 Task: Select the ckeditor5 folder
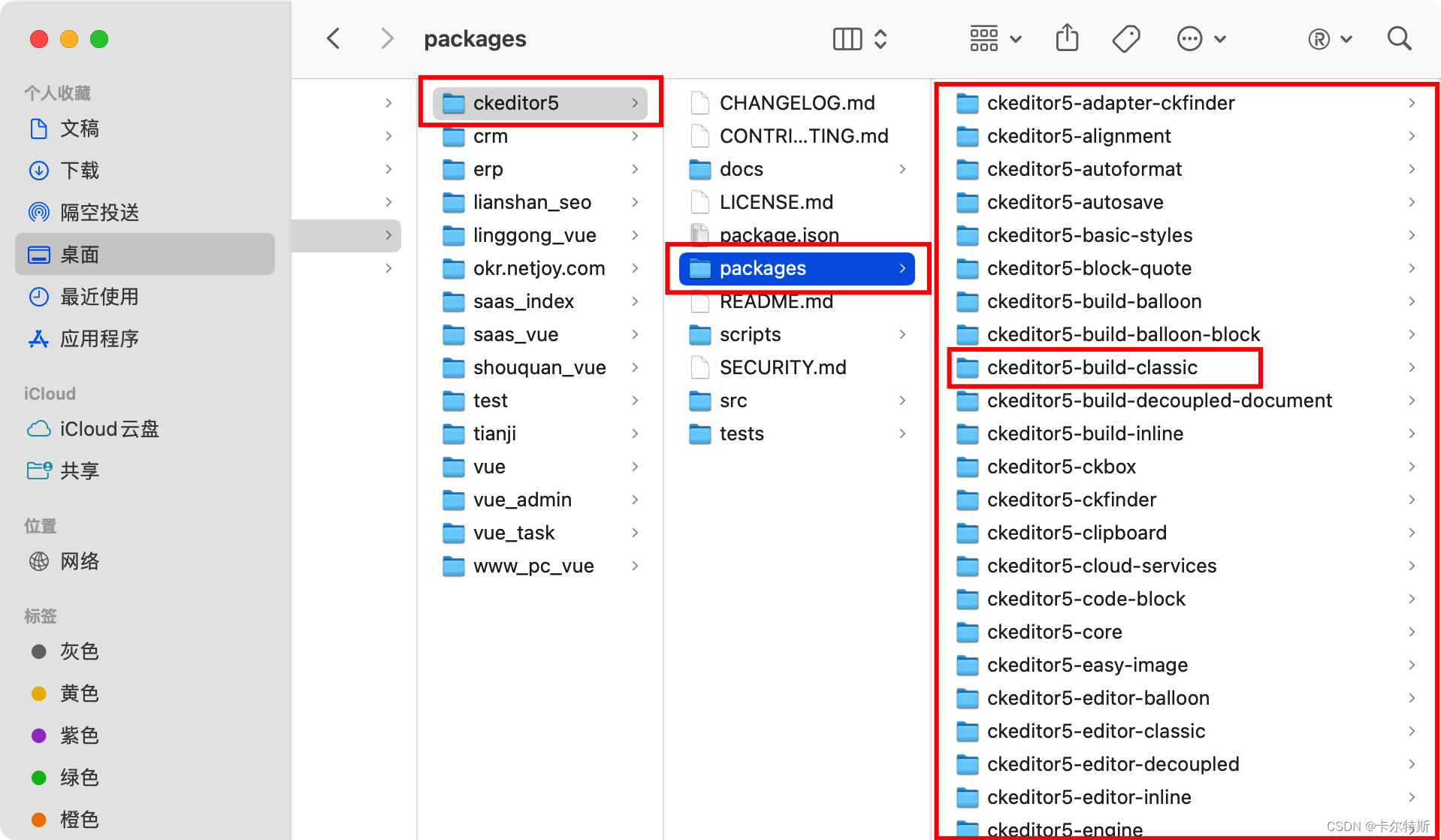coord(540,103)
